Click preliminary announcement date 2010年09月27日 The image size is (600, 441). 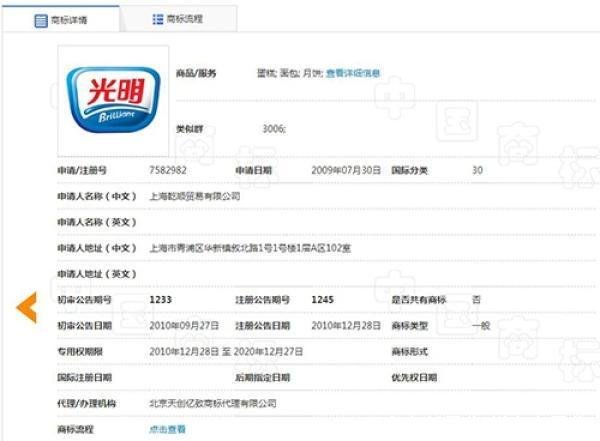click(x=183, y=325)
